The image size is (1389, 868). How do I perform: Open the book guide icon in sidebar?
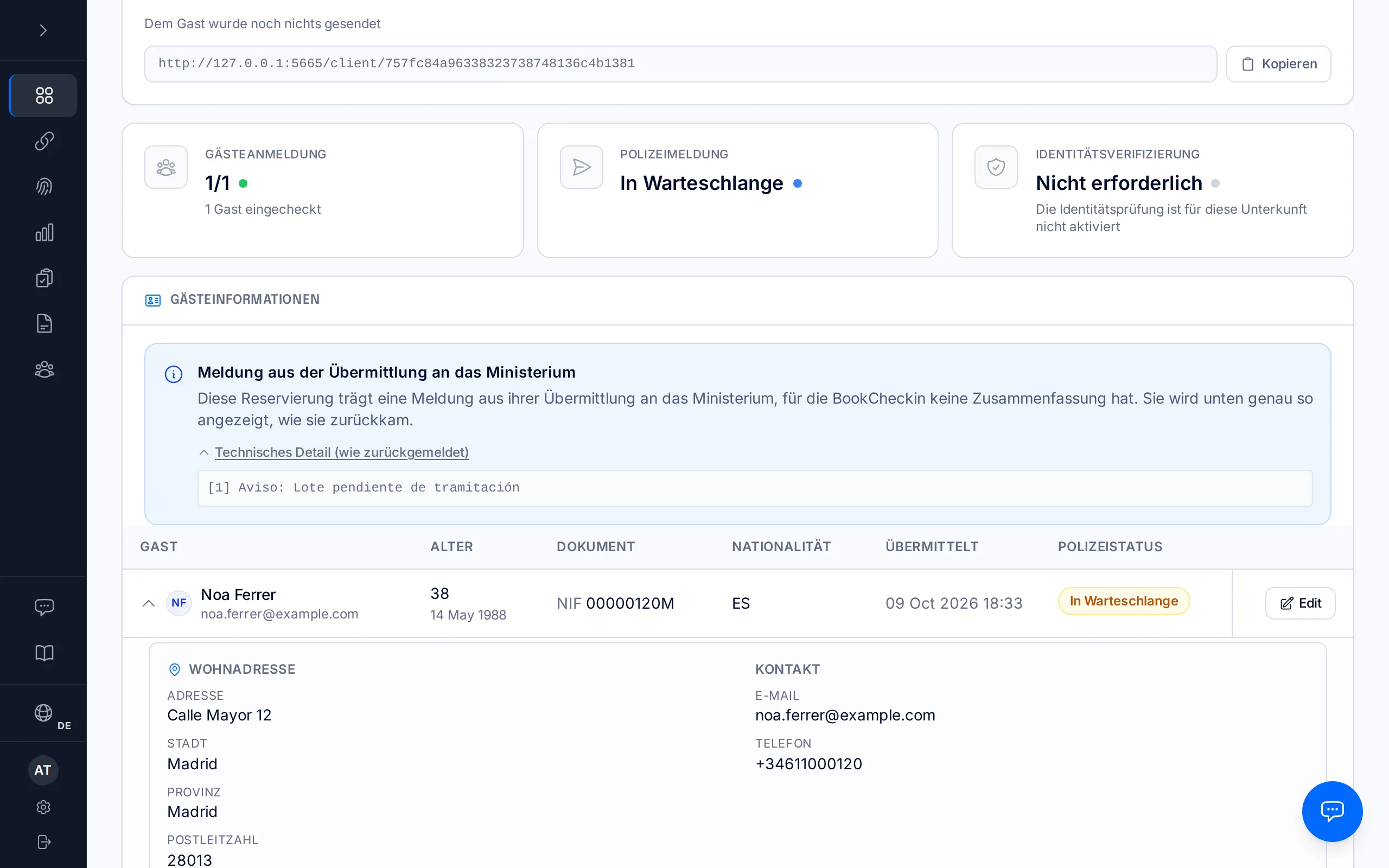[43, 653]
